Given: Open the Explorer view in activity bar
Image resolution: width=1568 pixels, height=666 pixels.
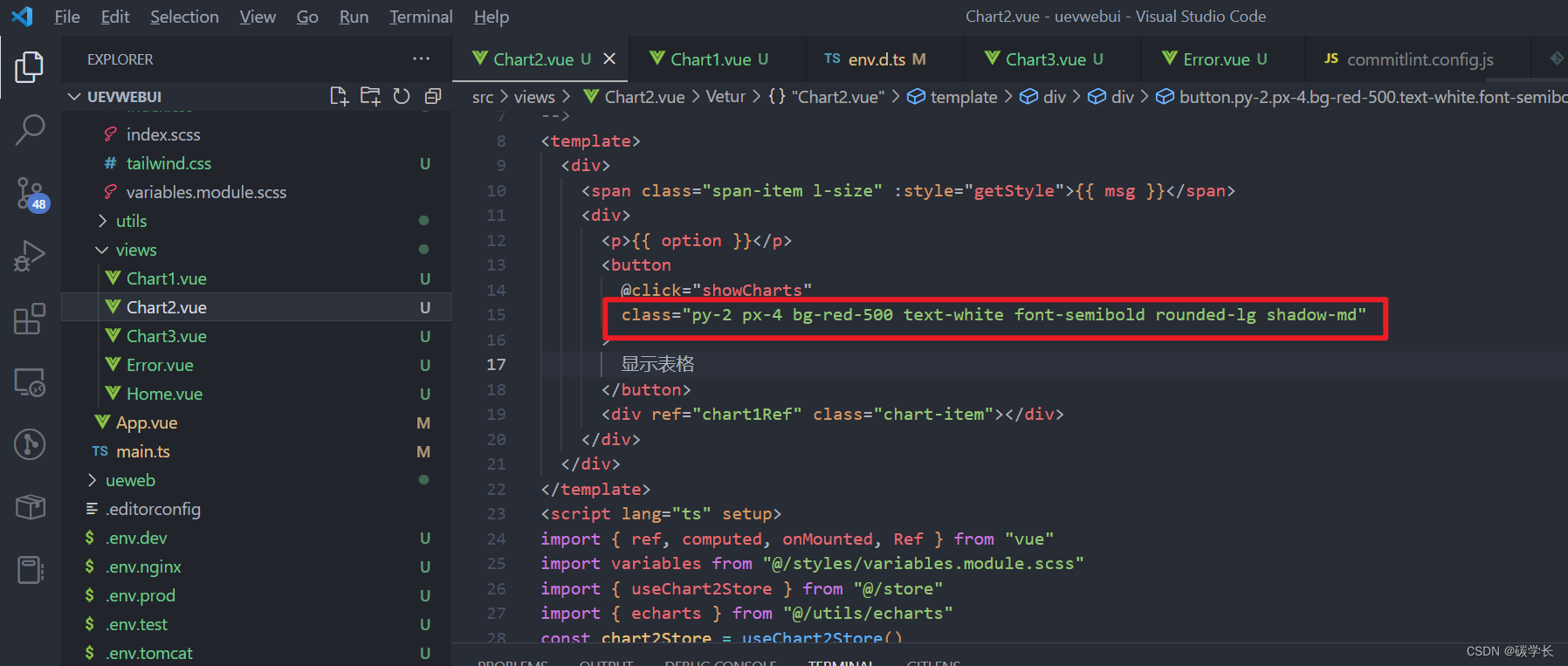Looking at the screenshot, I should (x=29, y=67).
